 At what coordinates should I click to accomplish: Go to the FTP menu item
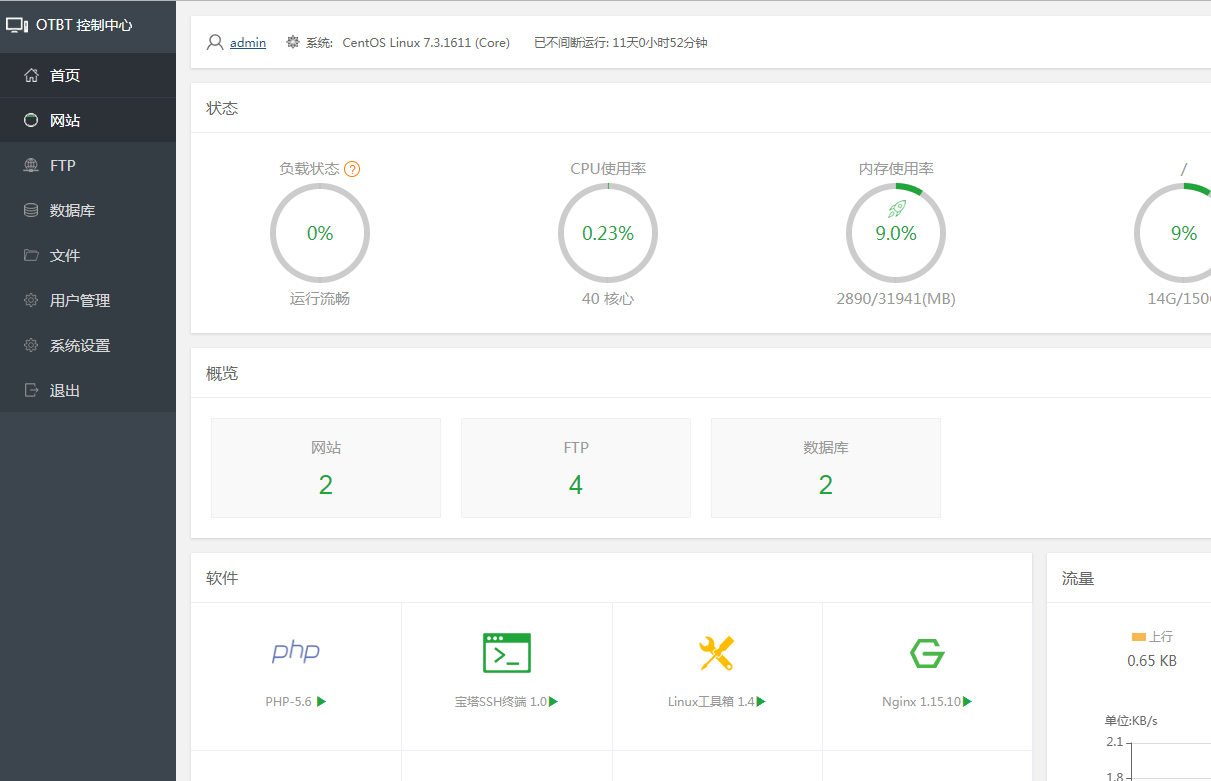coord(88,165)
